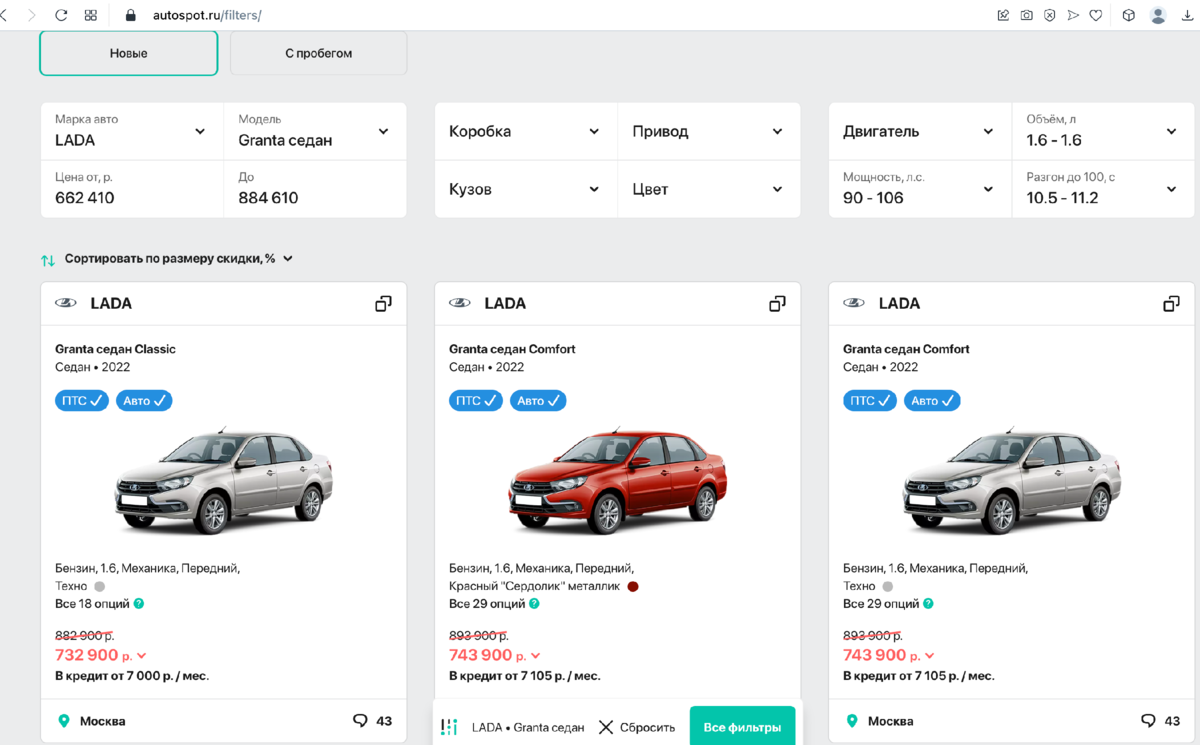Open 'Granta седан Classic' listing title
The height and width of the screenshot is (745, 1200).
pyautogui.click(x=115, y=349)
